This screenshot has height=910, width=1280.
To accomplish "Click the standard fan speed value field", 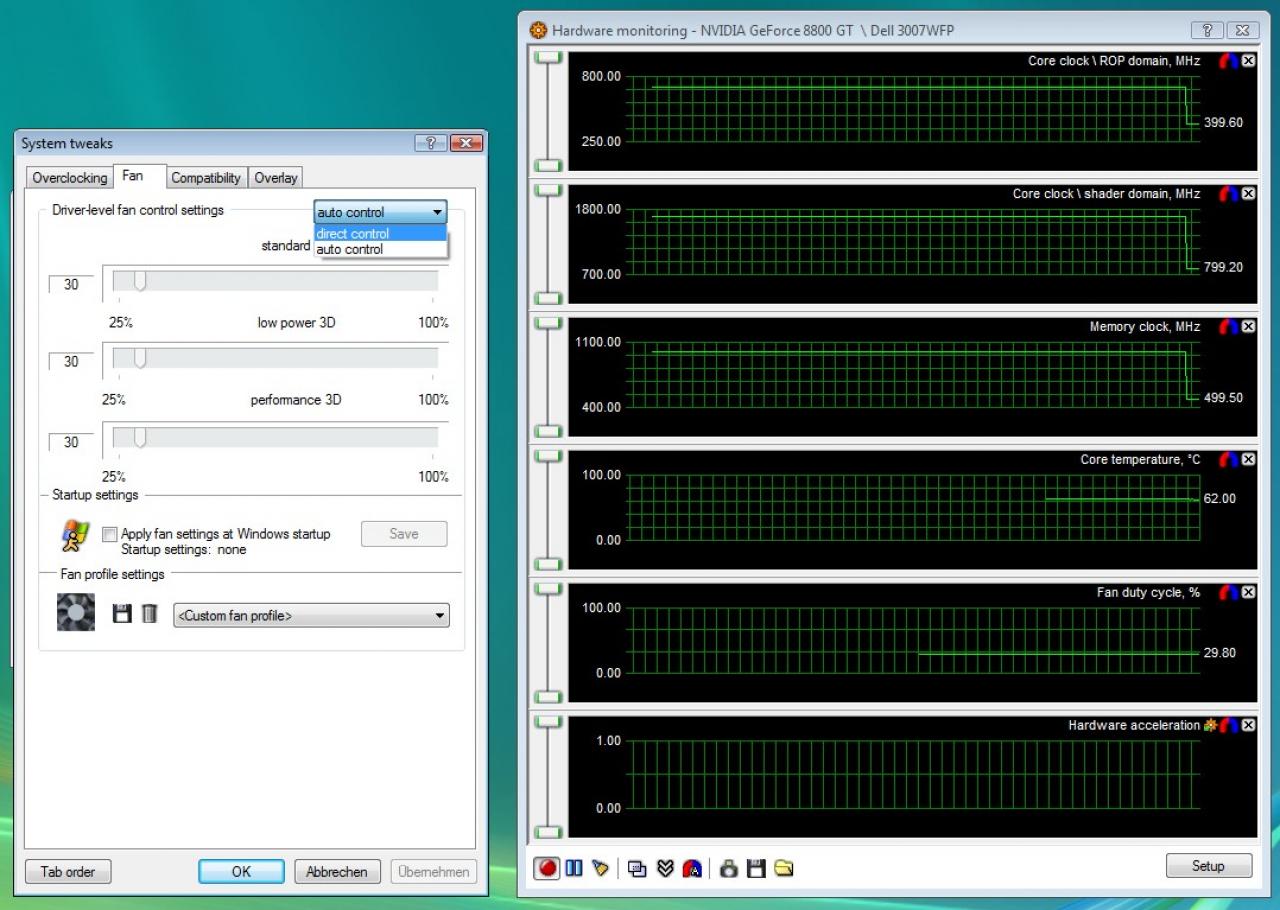I will (71, 285).
